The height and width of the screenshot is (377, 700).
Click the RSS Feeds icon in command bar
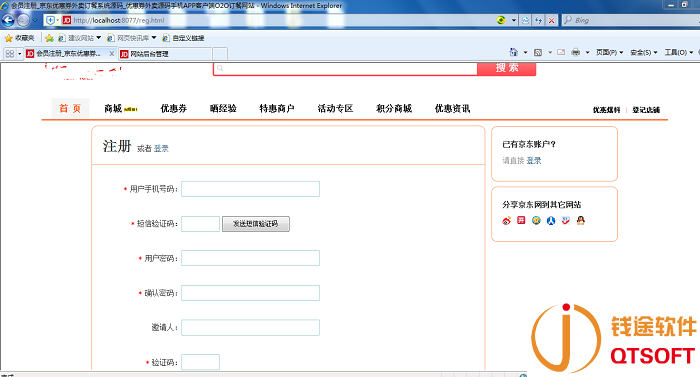pyautogui.click(x=538, y=52)
